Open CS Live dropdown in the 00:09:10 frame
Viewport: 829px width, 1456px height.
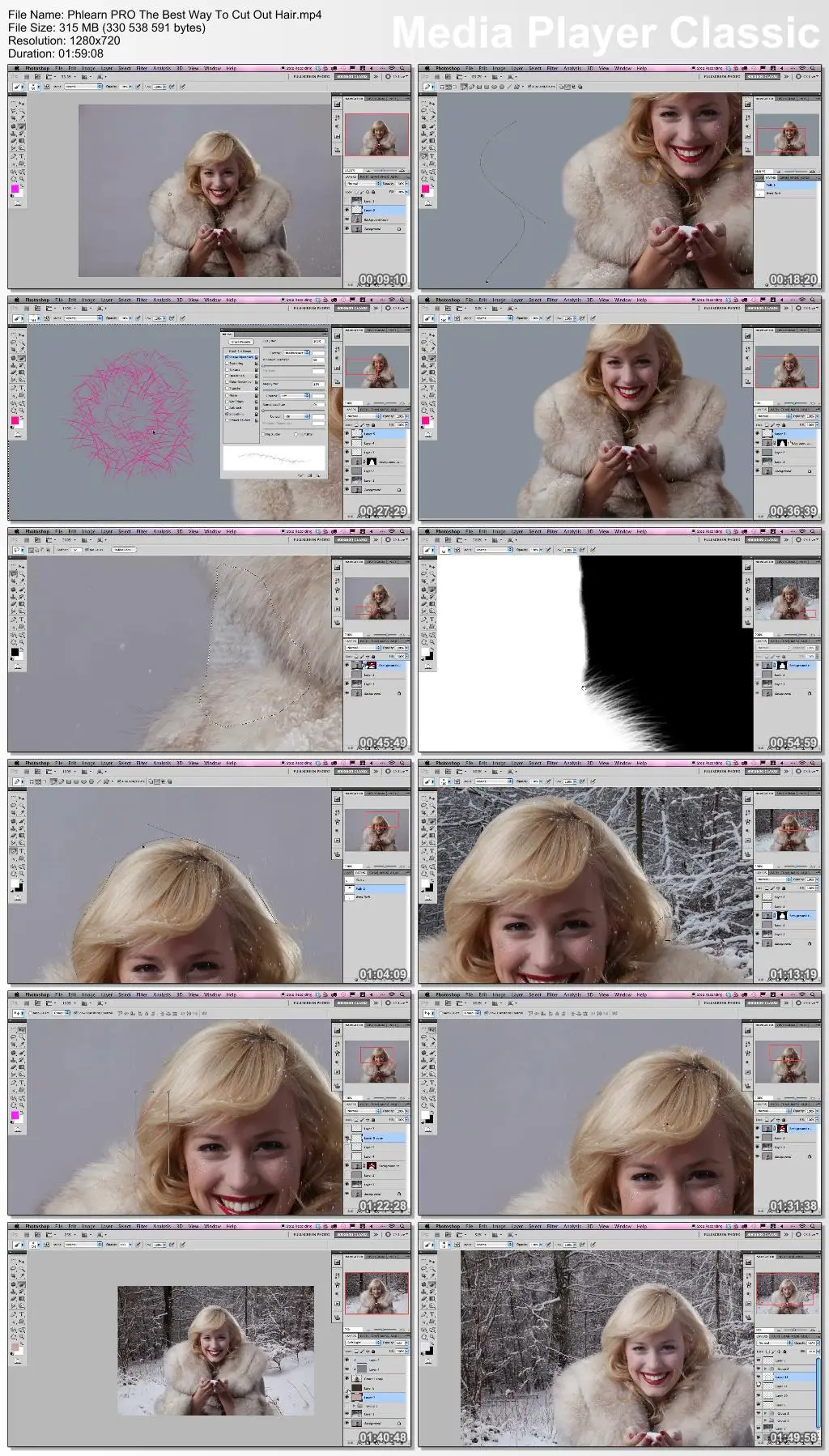click(x=398, y=77)
